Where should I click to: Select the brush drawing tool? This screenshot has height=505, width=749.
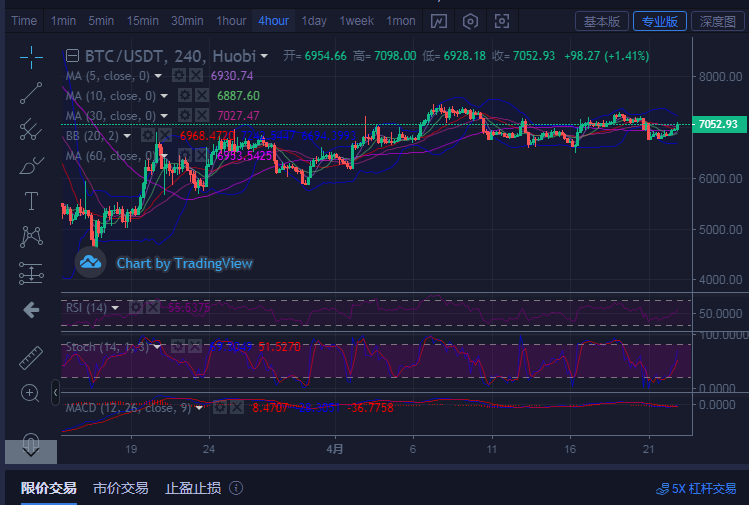[32, 165]
